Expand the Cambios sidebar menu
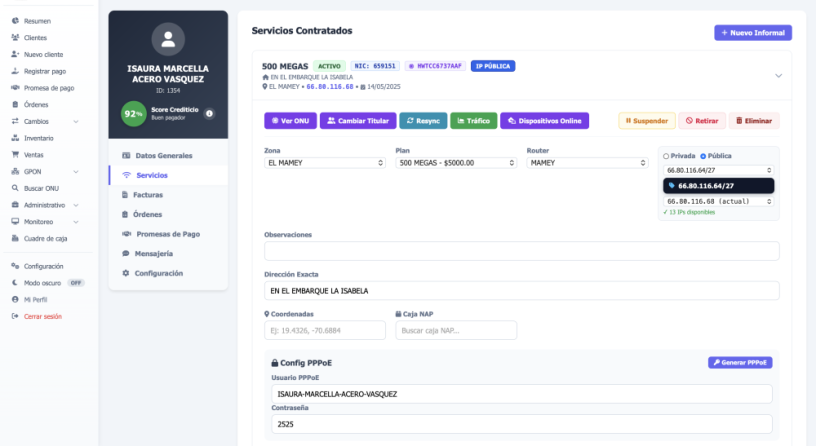Image resolution: width=816 pixels, height=446 pixels. click(x=76, y=121)
